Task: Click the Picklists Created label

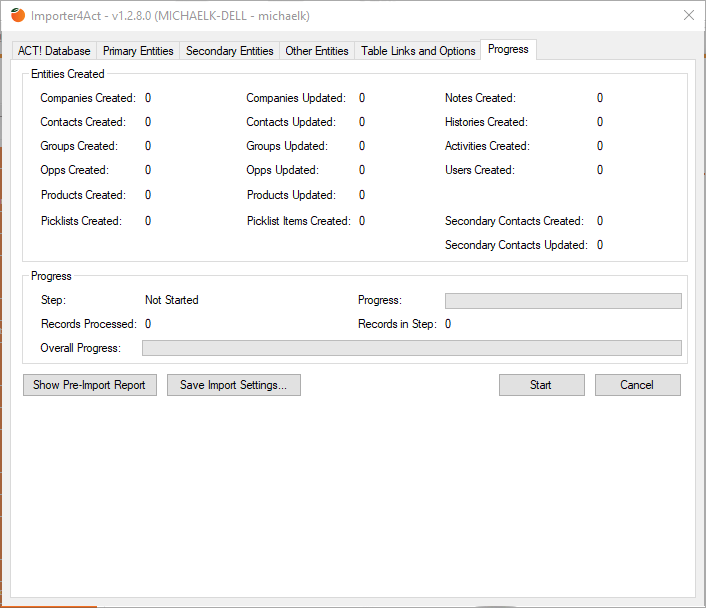Action: click(x=81, y=221)
